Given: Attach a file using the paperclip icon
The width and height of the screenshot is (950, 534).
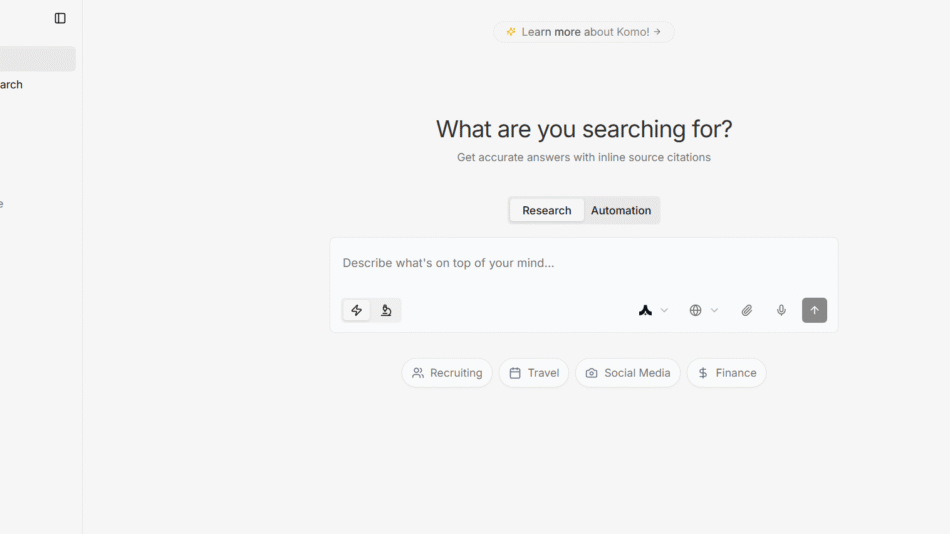Looking at the screenshot, I should [x=747, y=310].
